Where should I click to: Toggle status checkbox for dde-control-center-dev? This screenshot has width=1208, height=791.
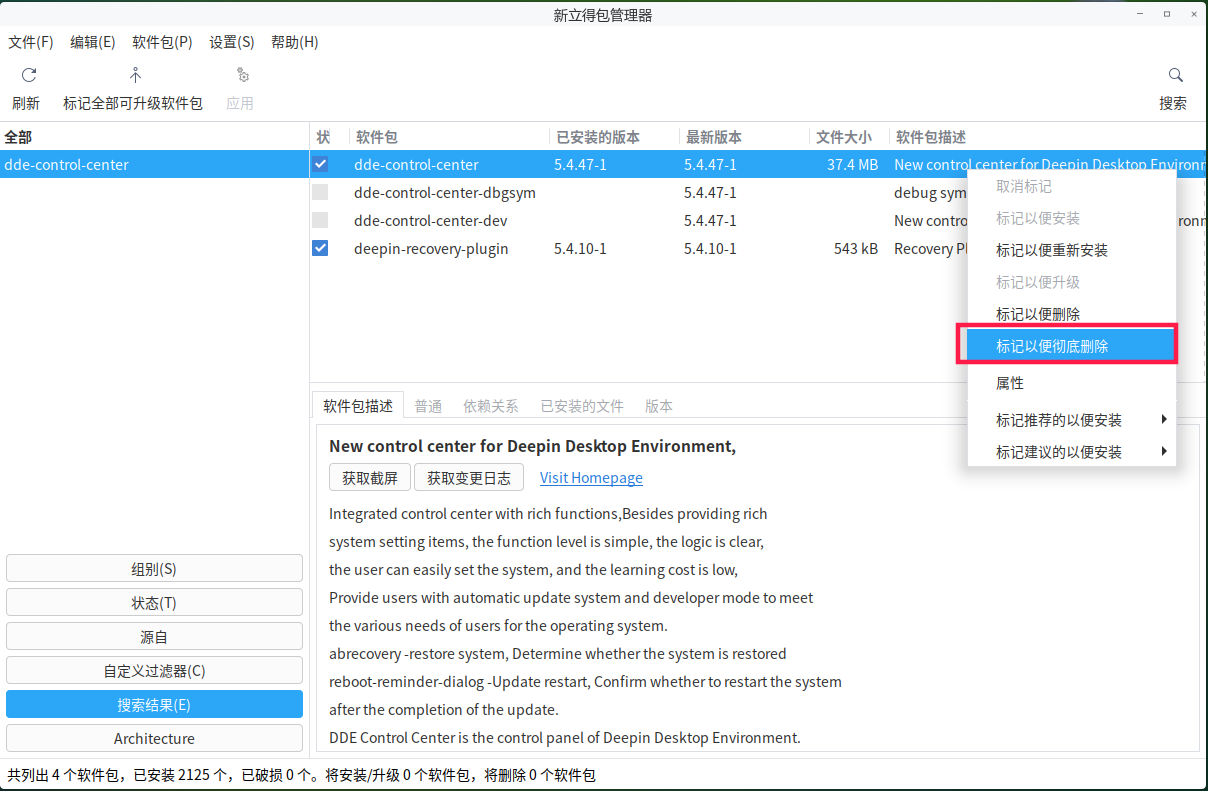pos(320,220)
